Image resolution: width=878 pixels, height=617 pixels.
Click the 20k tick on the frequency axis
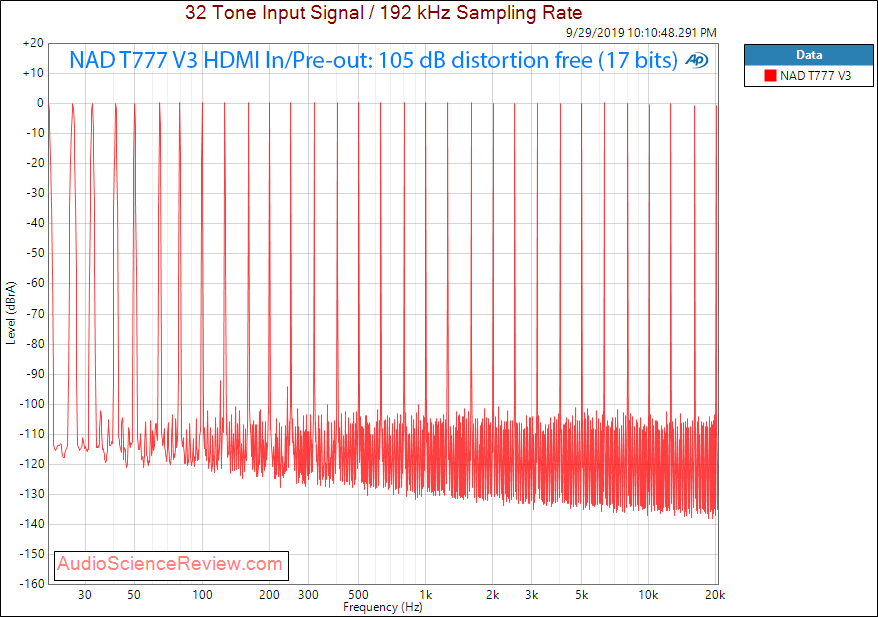(715, 595)
